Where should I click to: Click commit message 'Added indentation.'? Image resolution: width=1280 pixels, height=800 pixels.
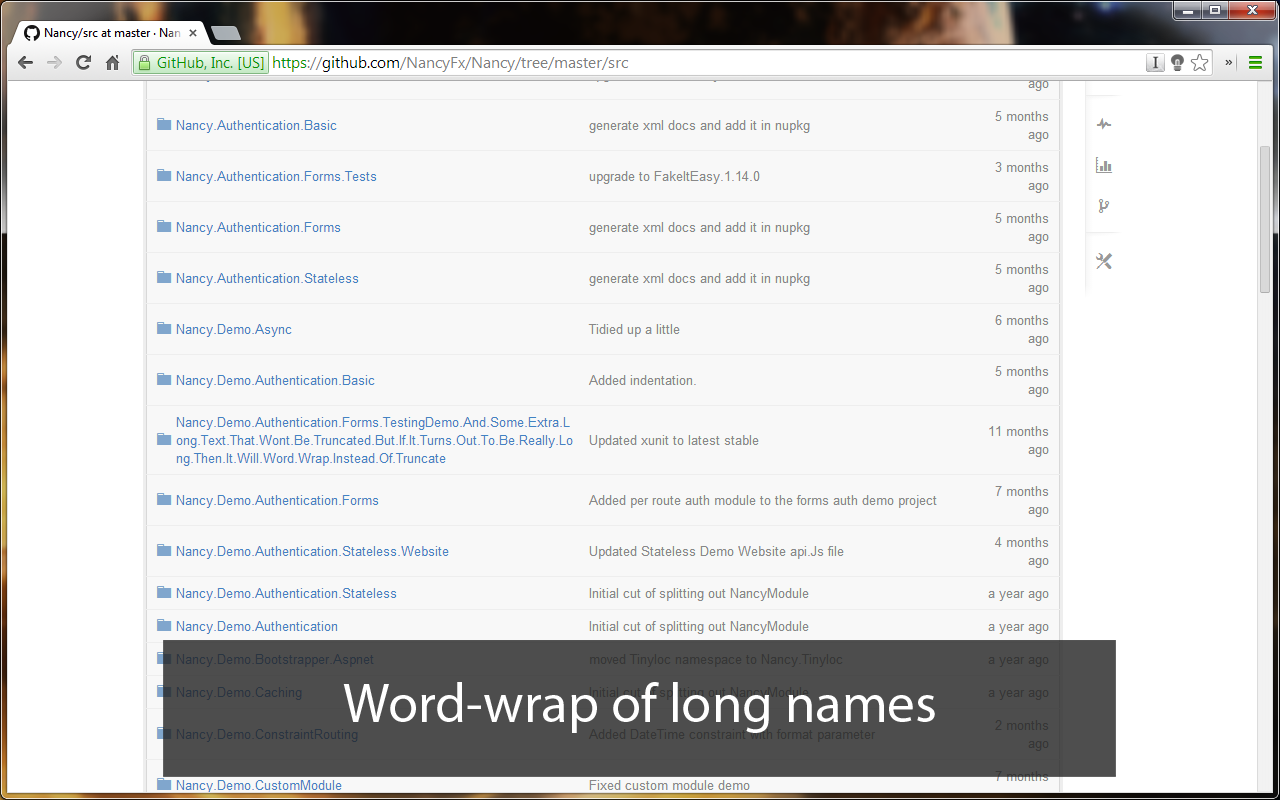642,380
